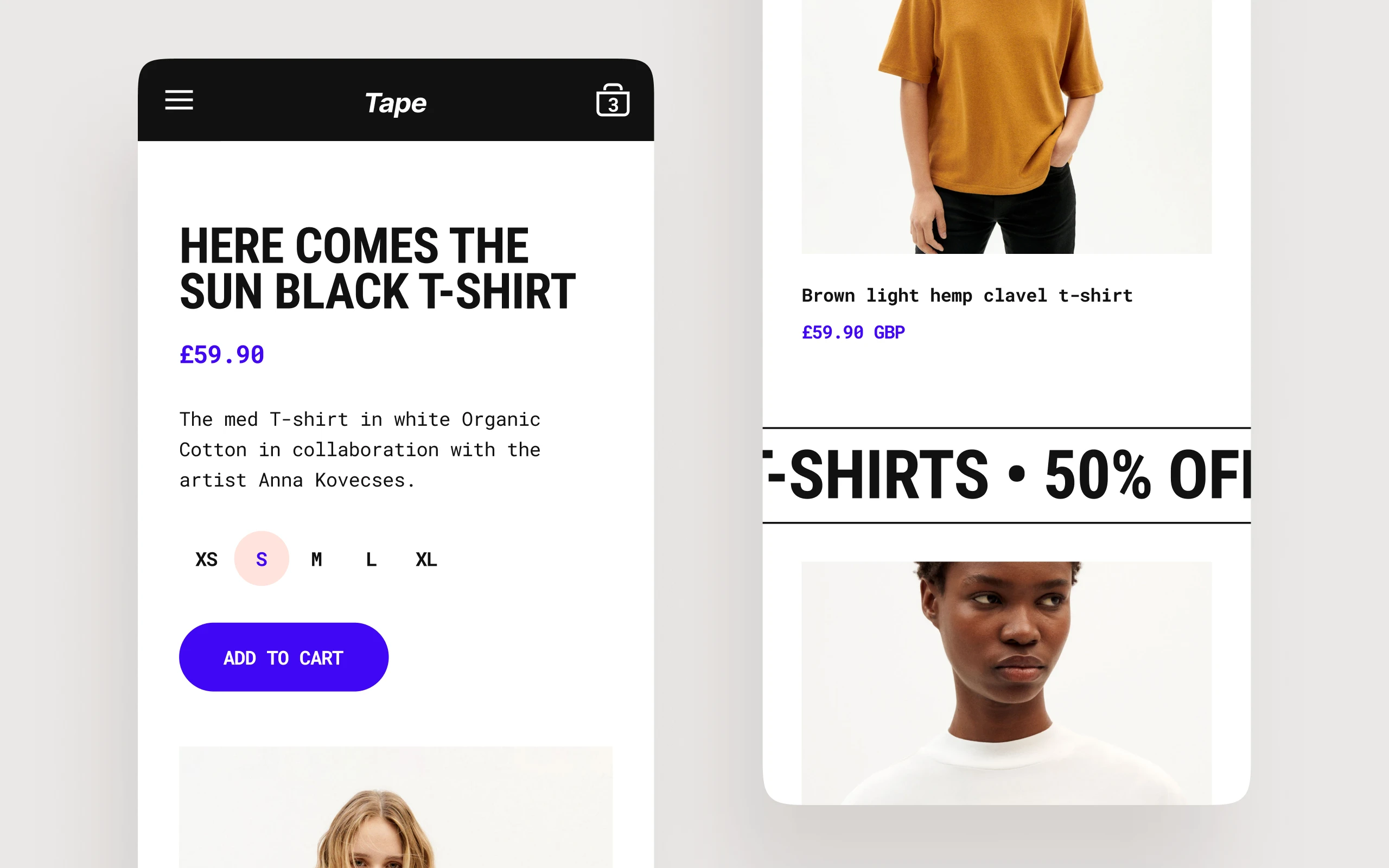
Task: Open the shopping cart with 3 items
Action: pyautogui.click(x=613, y=100)
